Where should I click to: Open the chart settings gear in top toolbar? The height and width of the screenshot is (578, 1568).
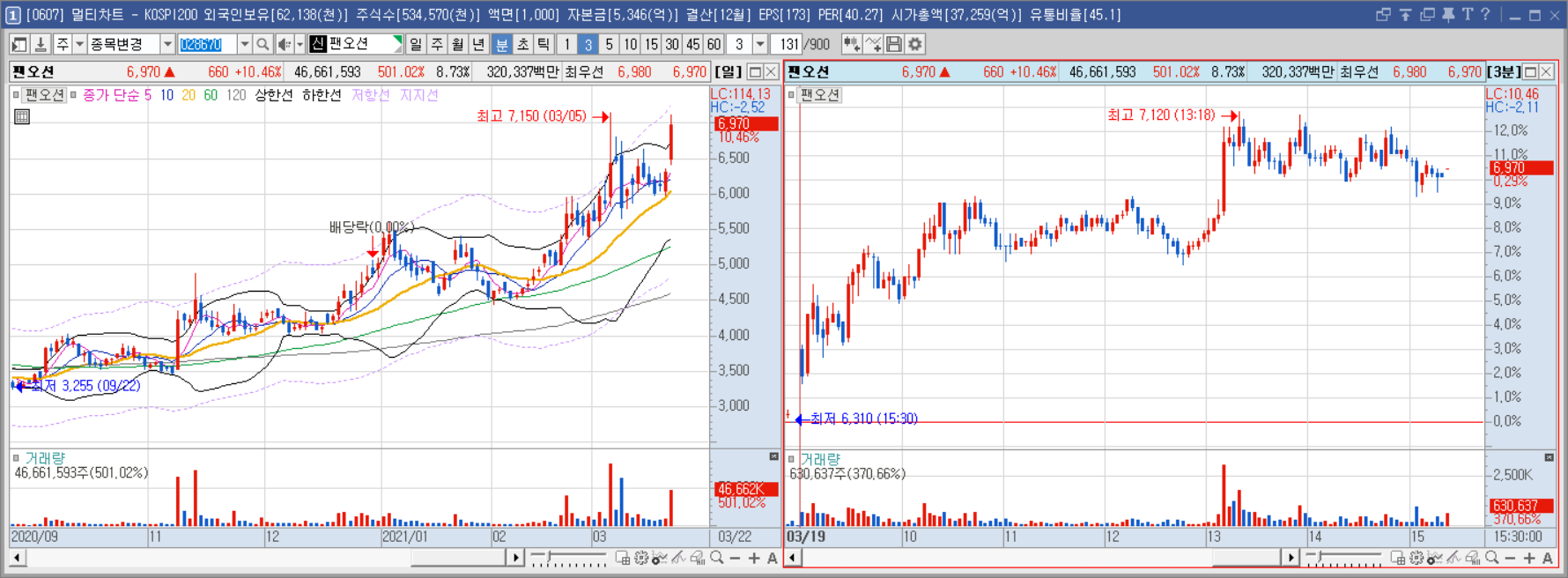coord(915,44)
